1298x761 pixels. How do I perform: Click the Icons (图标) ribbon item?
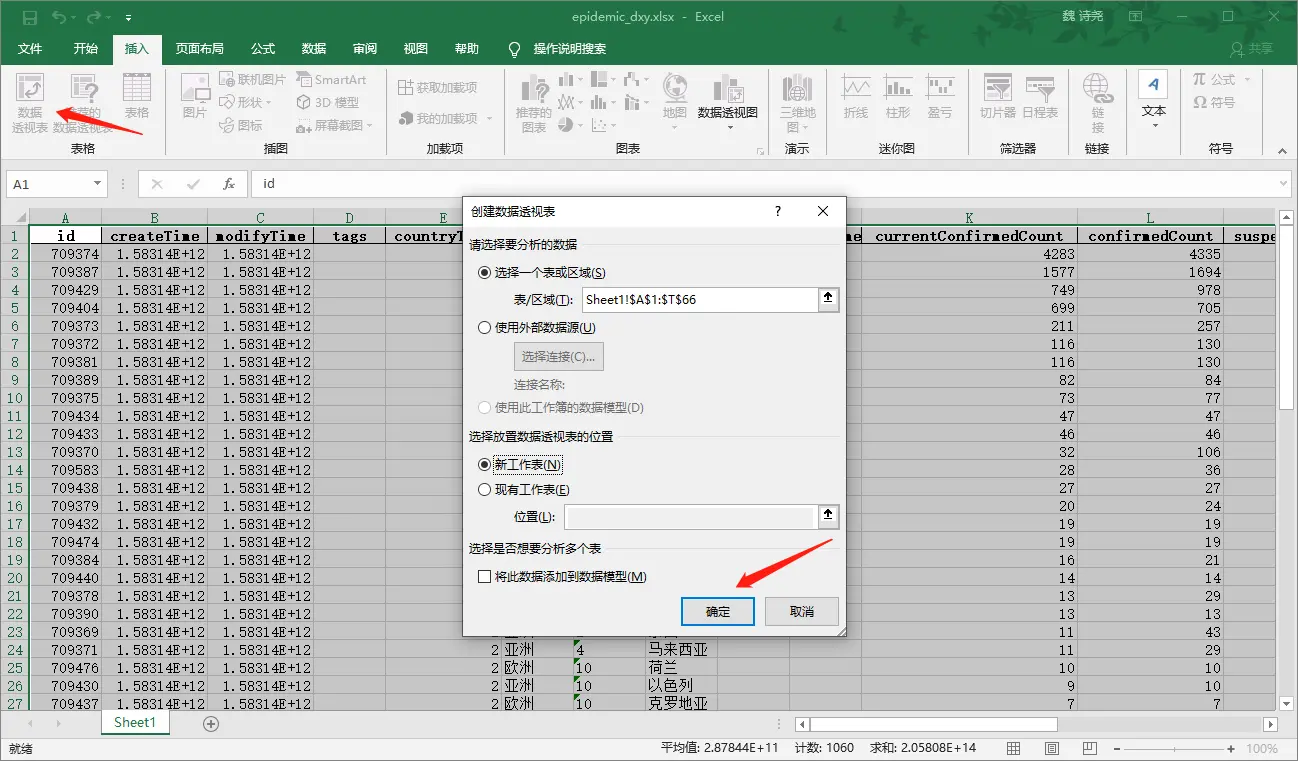click(240, 125)
